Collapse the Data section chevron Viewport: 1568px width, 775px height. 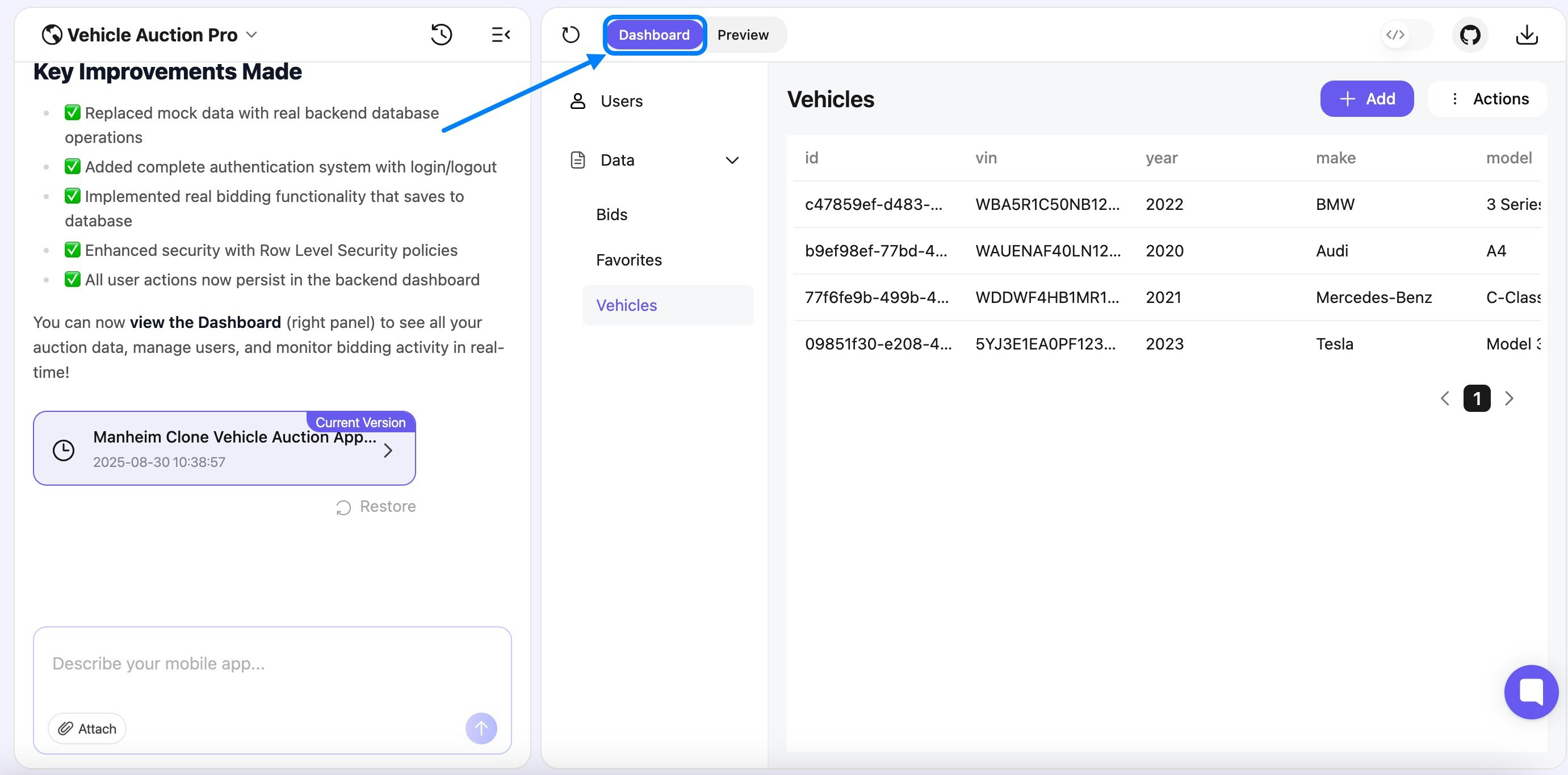(732, 161)
